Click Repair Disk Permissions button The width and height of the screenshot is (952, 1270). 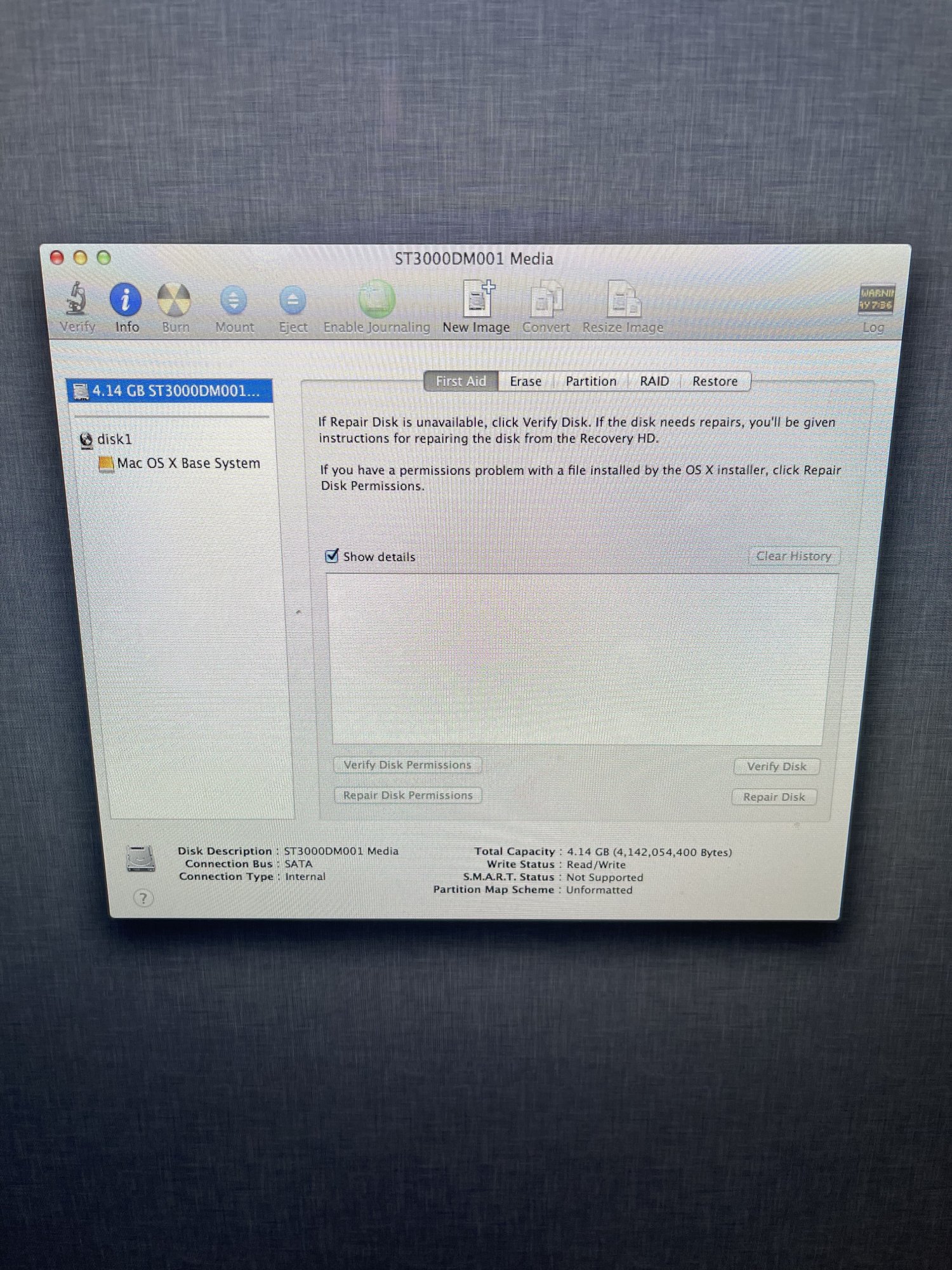(408, 796)
